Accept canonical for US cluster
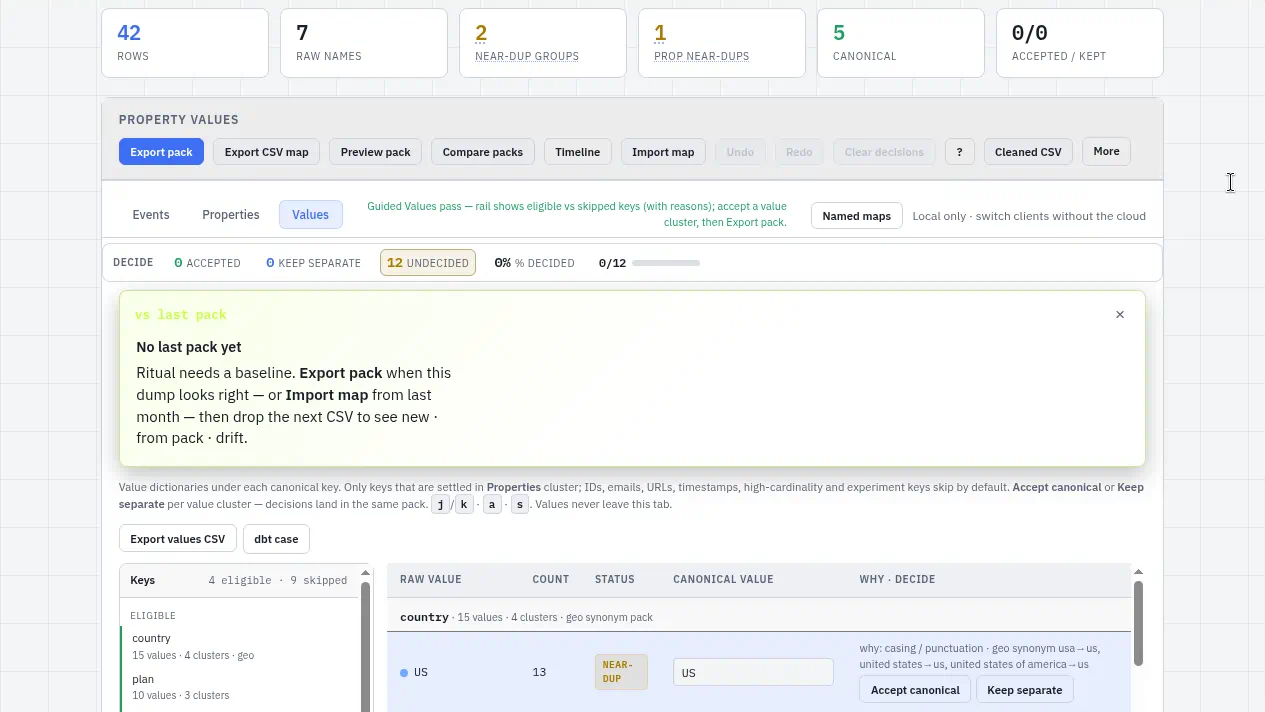Image resolution: width=1265 pixels, height=712 pixels. (915, 690)
